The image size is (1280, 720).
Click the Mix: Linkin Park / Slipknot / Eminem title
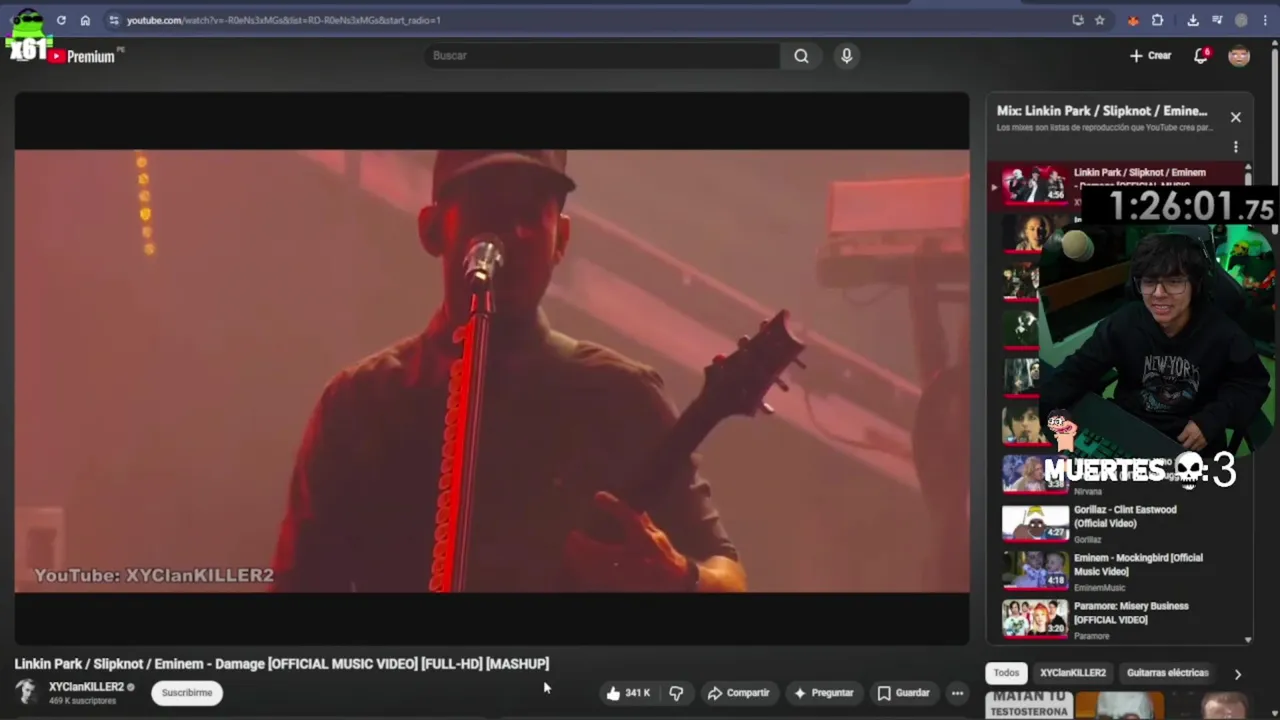[1102, 111]
